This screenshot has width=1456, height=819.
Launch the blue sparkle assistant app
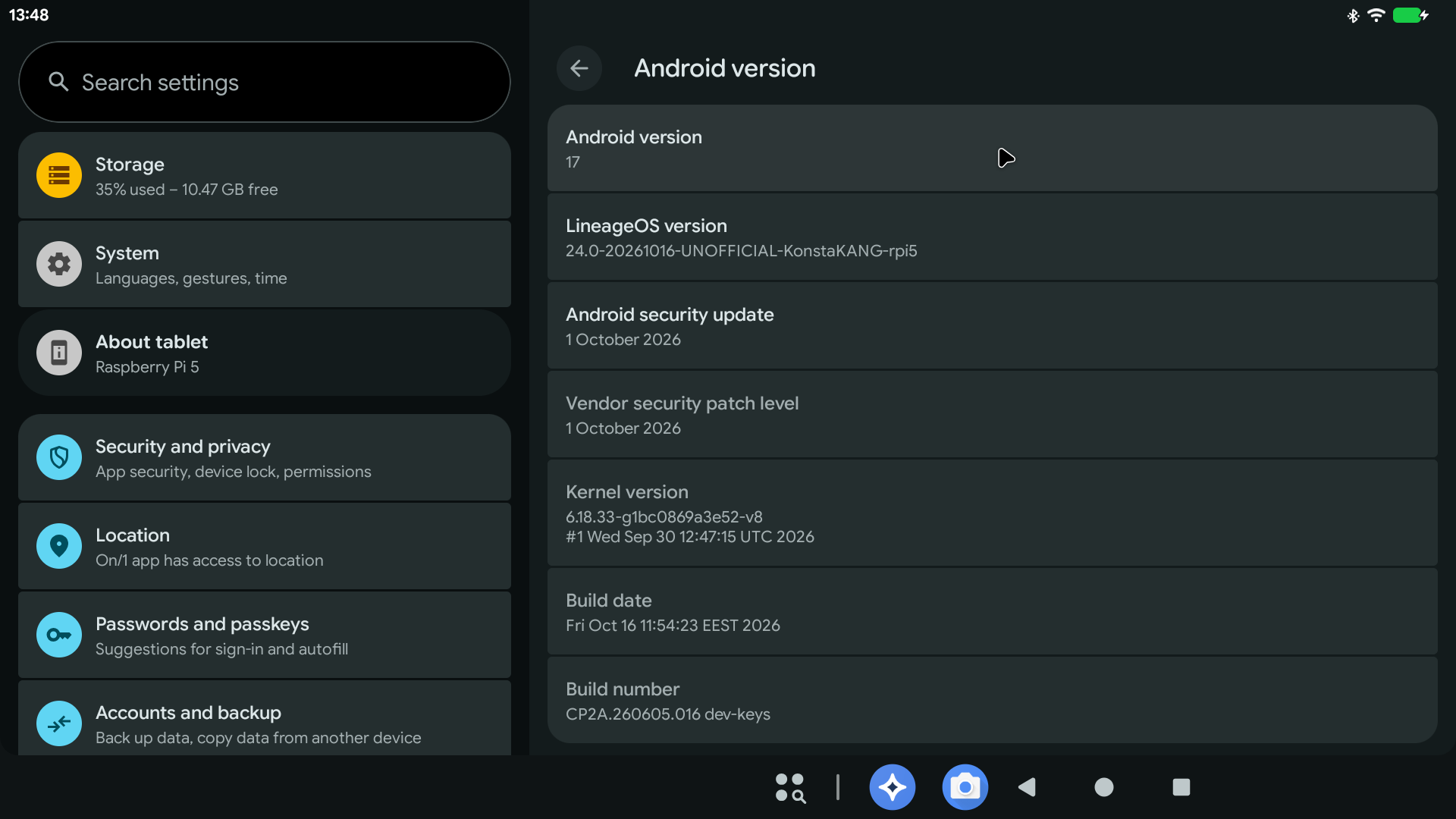[893, 787]
